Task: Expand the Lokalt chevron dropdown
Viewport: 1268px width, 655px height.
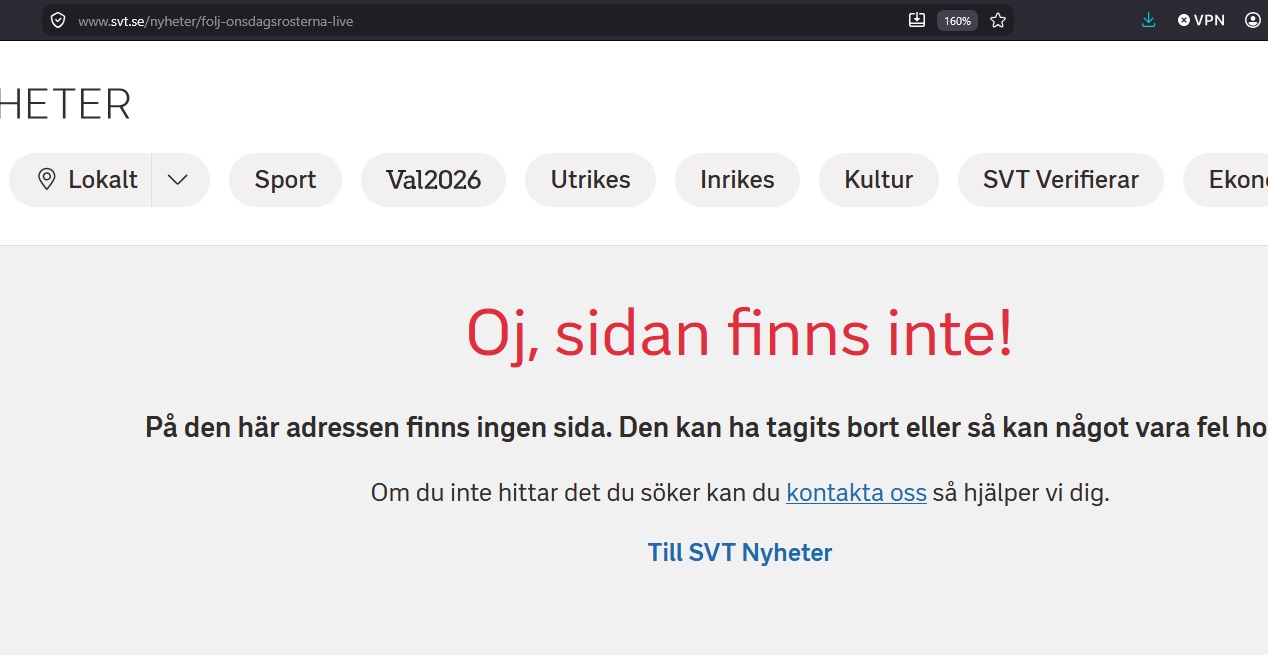Action: [178, 180]
